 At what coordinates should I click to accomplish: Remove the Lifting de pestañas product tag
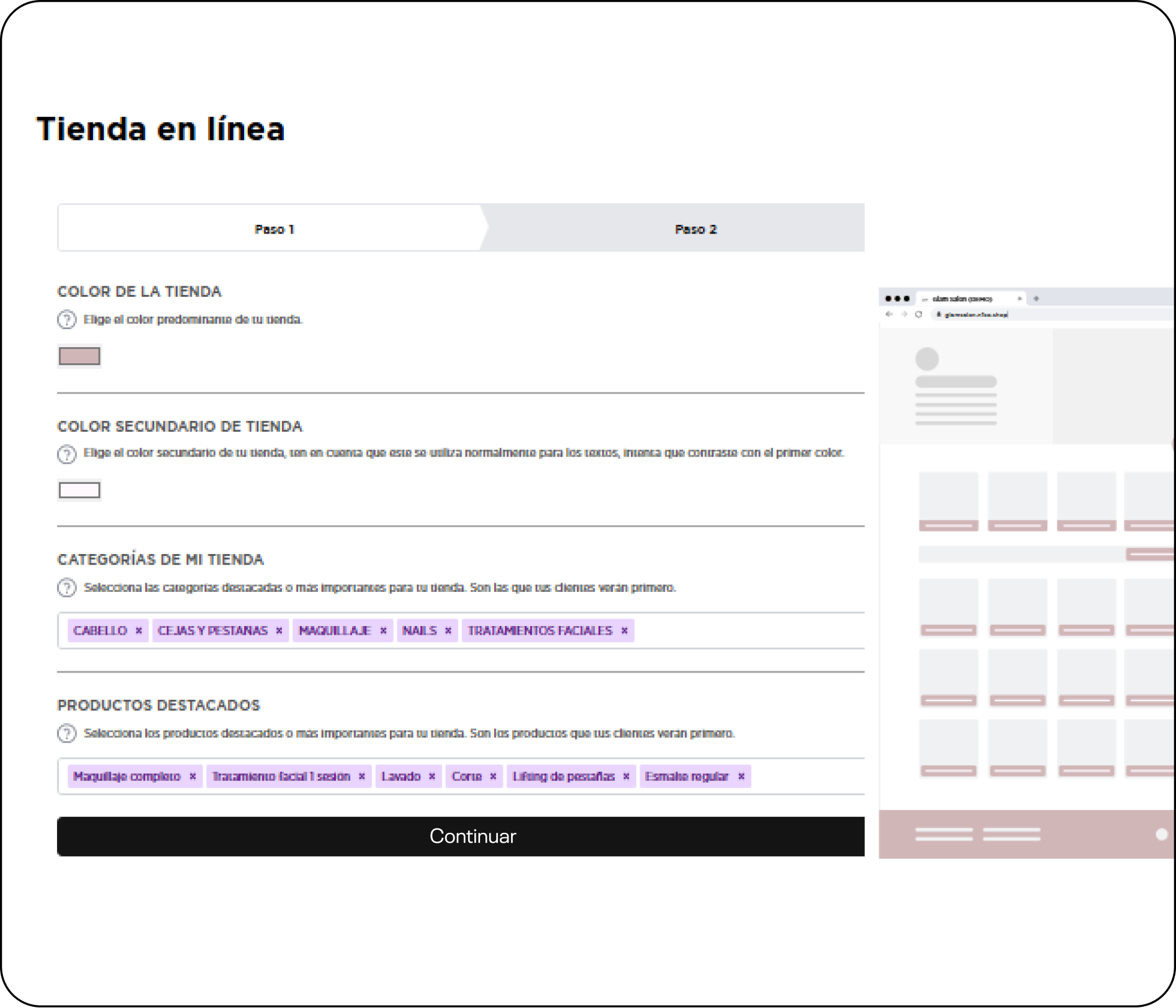click(626, 776)
